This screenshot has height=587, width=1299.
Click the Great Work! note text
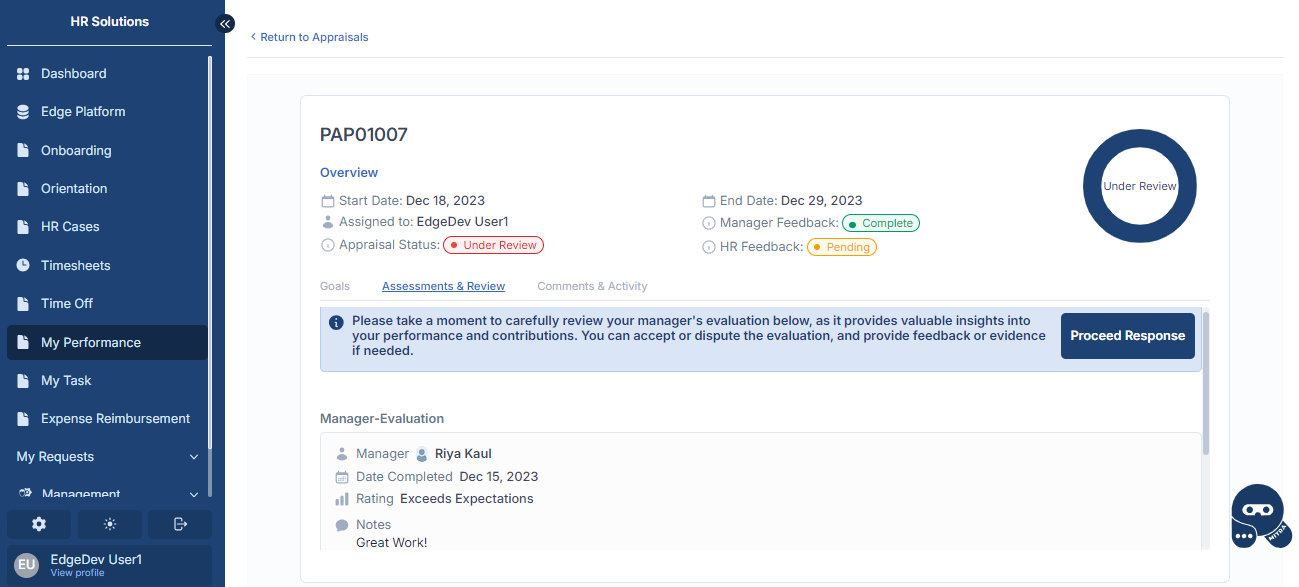click(x=392, y=543)
